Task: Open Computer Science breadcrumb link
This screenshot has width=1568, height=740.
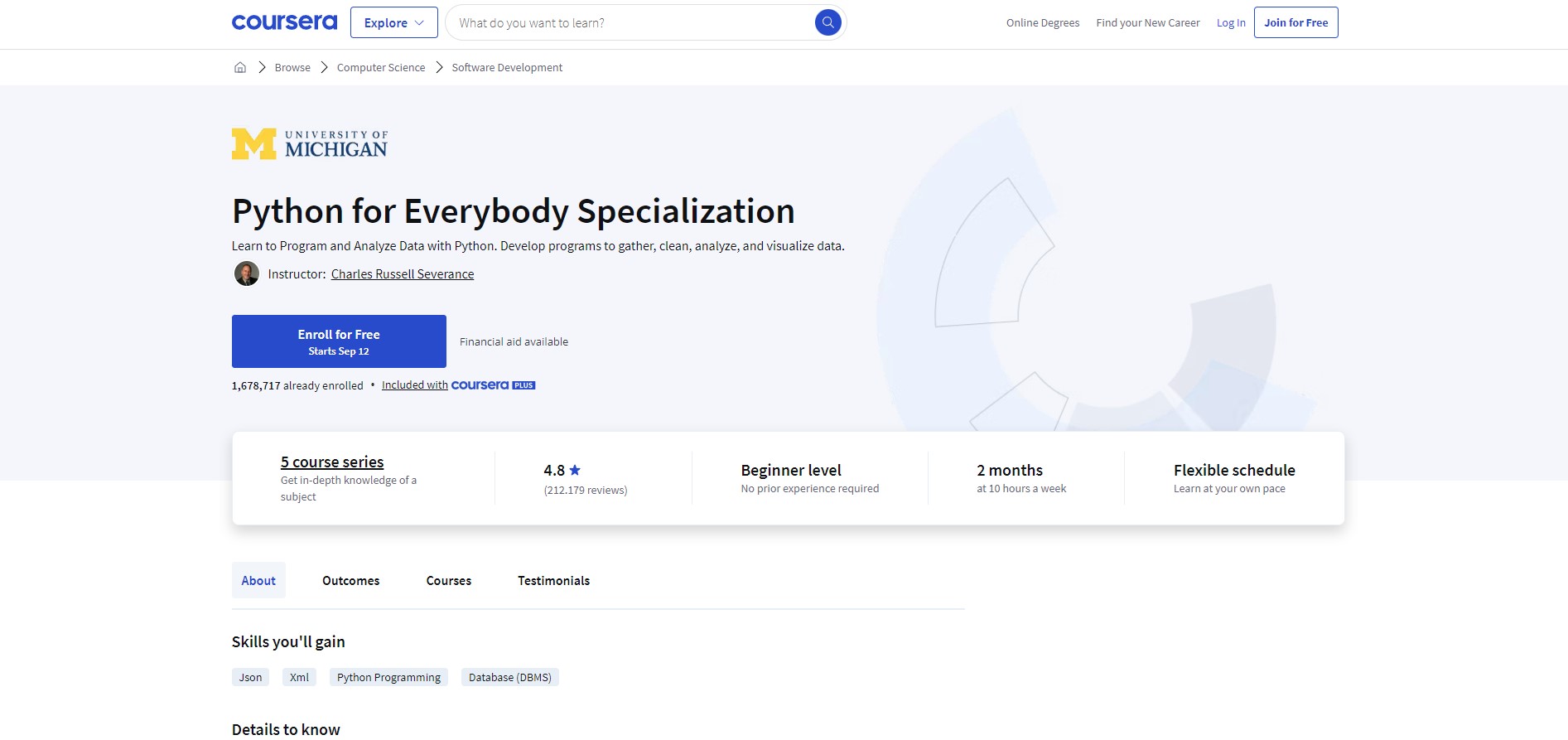Action: 381,68
